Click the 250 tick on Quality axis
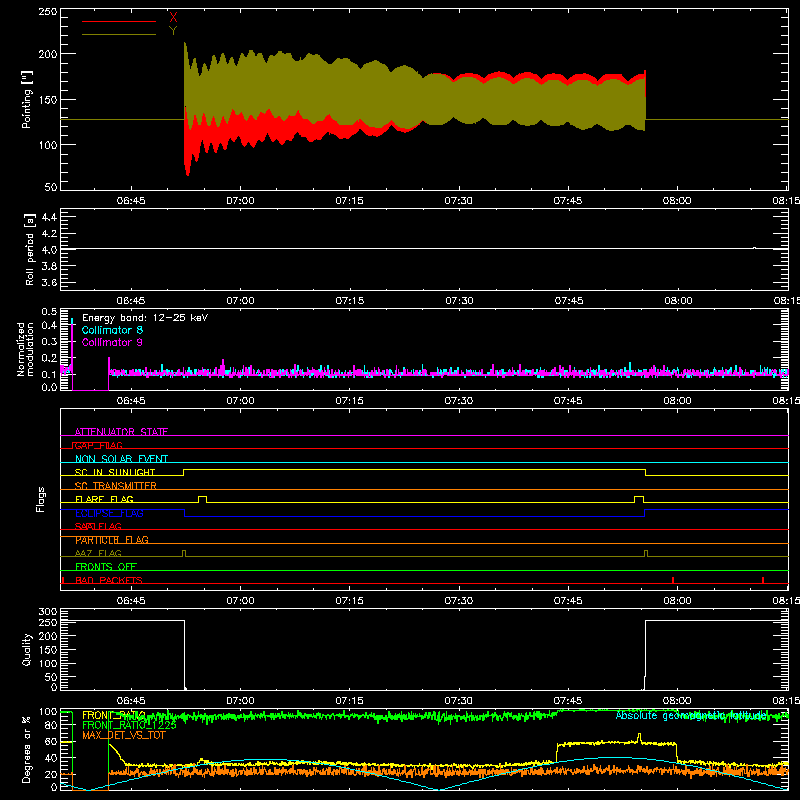The height and width of the screenshot is (800, 800). click(x=48, y=622)
